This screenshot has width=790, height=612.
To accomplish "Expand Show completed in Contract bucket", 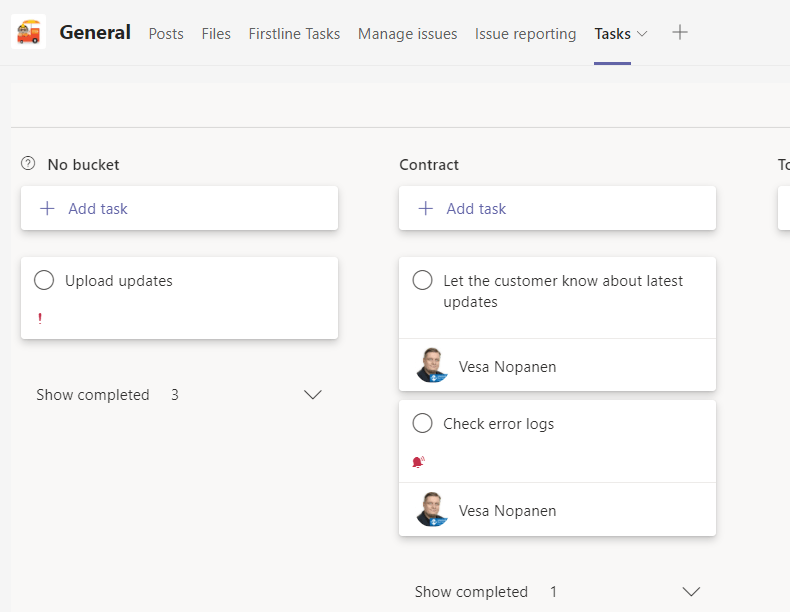I will tap(690, 592).
